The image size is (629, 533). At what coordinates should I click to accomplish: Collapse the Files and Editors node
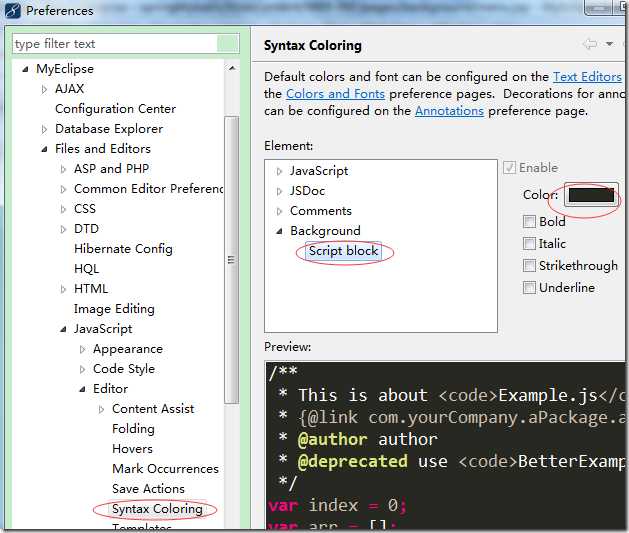45,149
